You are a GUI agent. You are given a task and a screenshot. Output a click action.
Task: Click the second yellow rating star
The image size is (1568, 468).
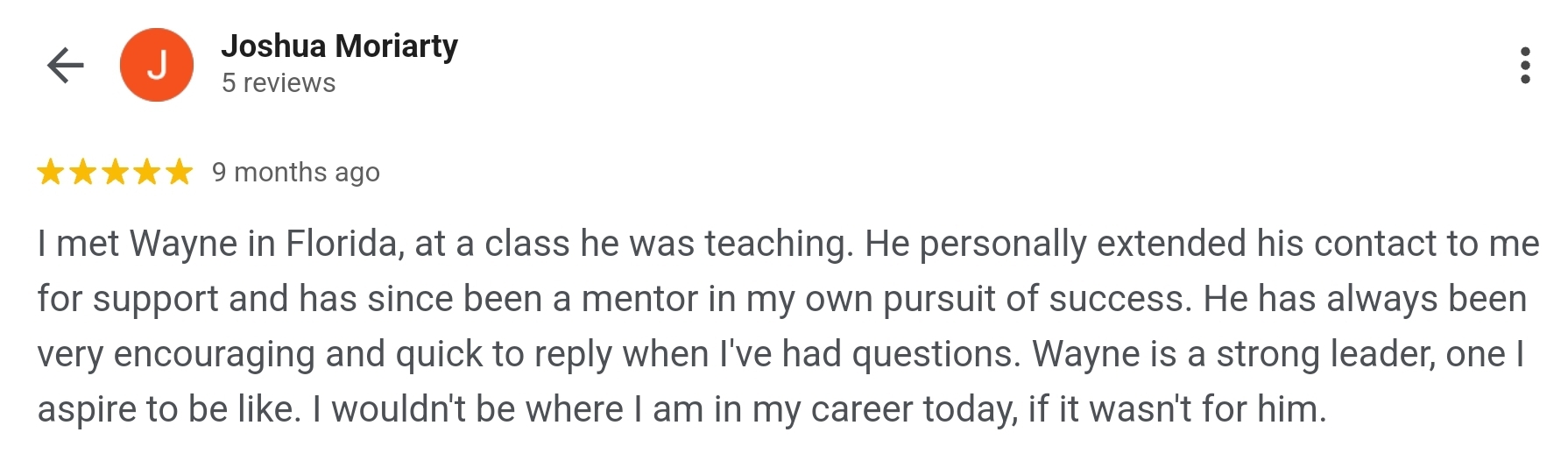(x=83, y=172)
